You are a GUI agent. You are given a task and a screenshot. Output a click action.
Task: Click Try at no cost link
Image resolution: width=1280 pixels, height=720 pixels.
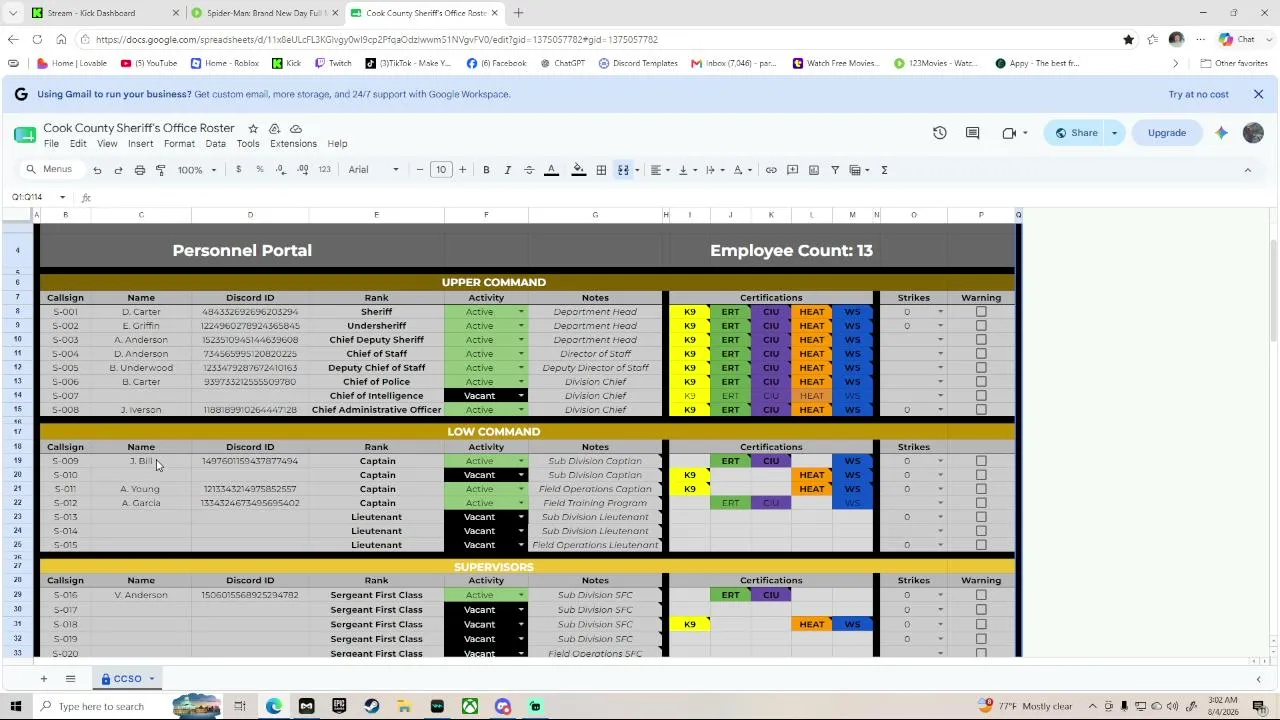(1198, 94)
